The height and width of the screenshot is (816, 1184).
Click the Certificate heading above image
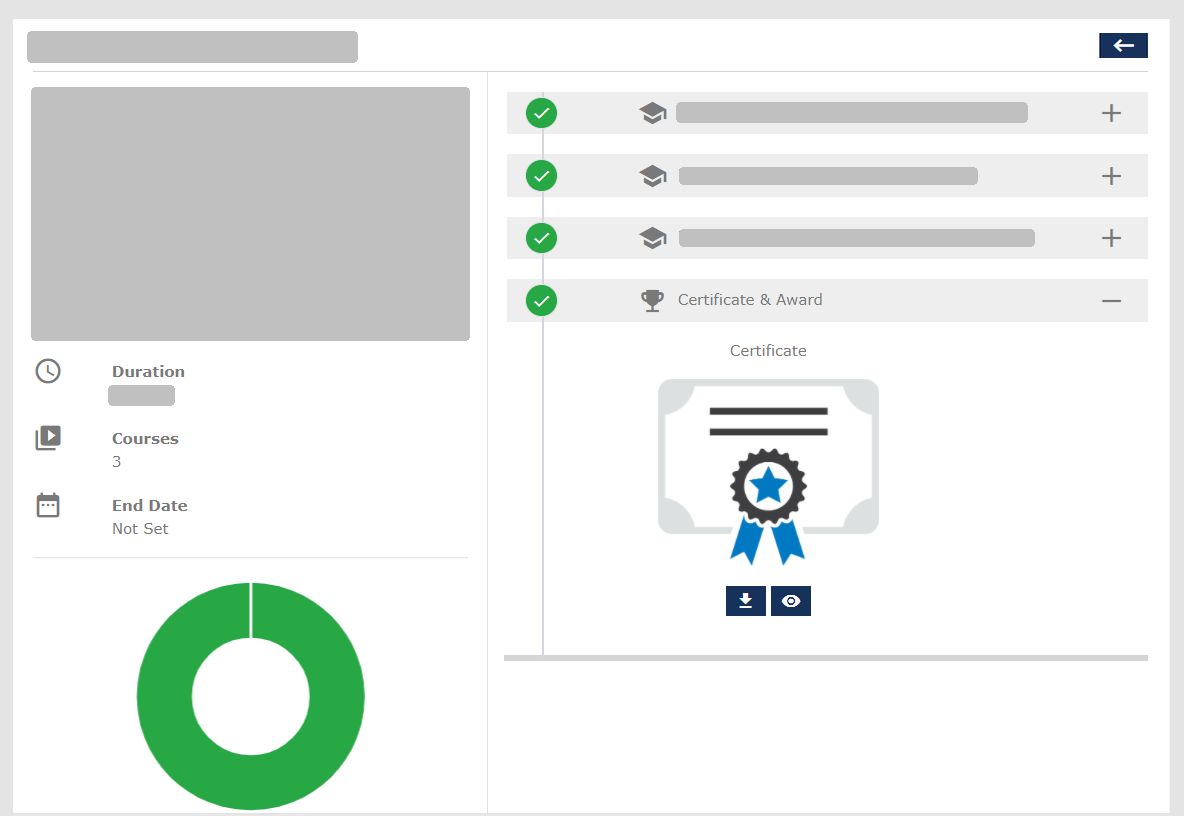pyautogui.click(x=768, y=351)
